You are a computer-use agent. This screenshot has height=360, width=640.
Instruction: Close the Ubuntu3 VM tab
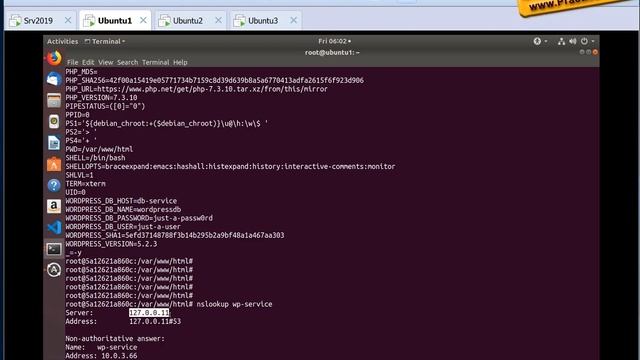[x=293, y=20]
